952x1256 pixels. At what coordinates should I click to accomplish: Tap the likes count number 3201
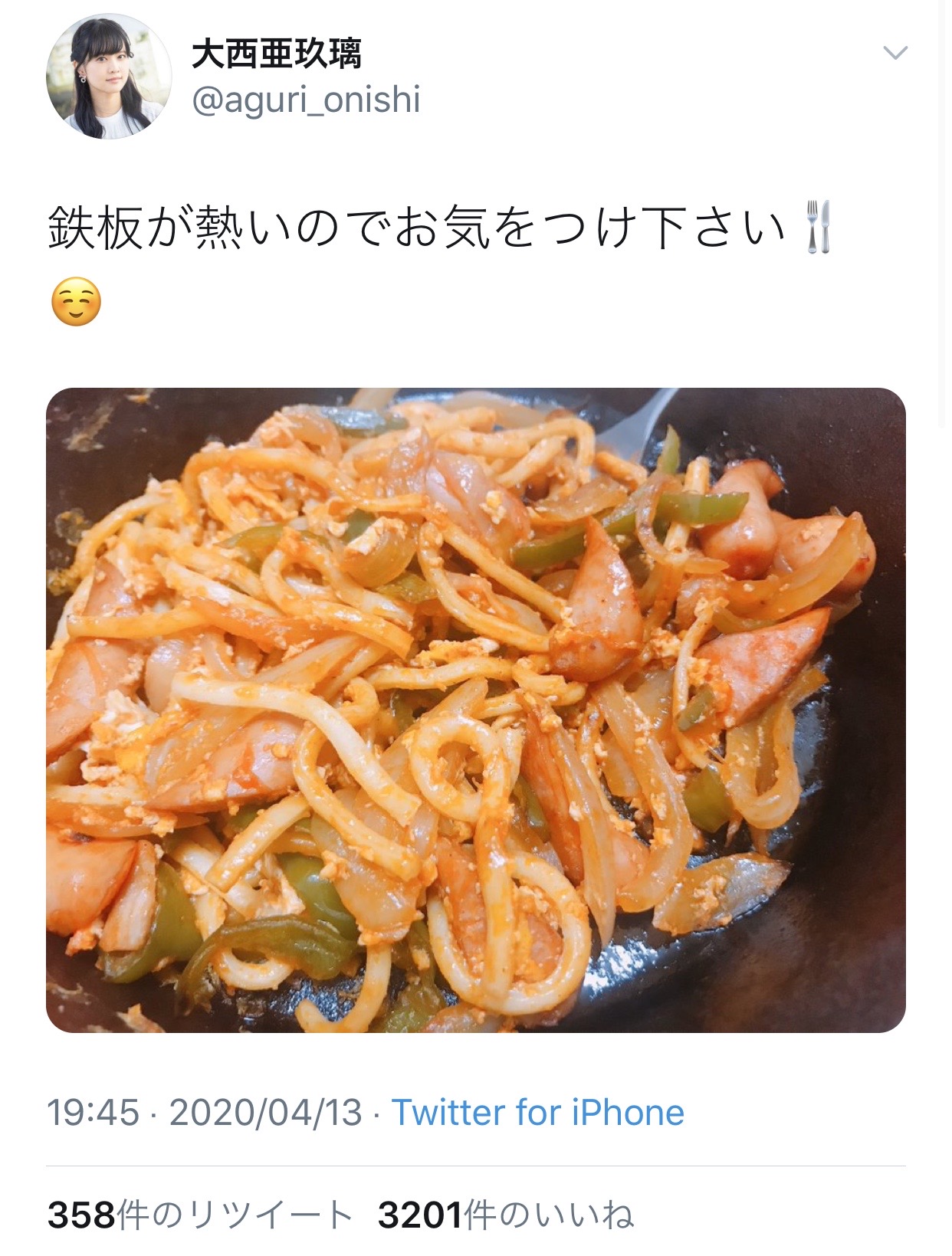pyautogui.click(x=421, y=1215)
